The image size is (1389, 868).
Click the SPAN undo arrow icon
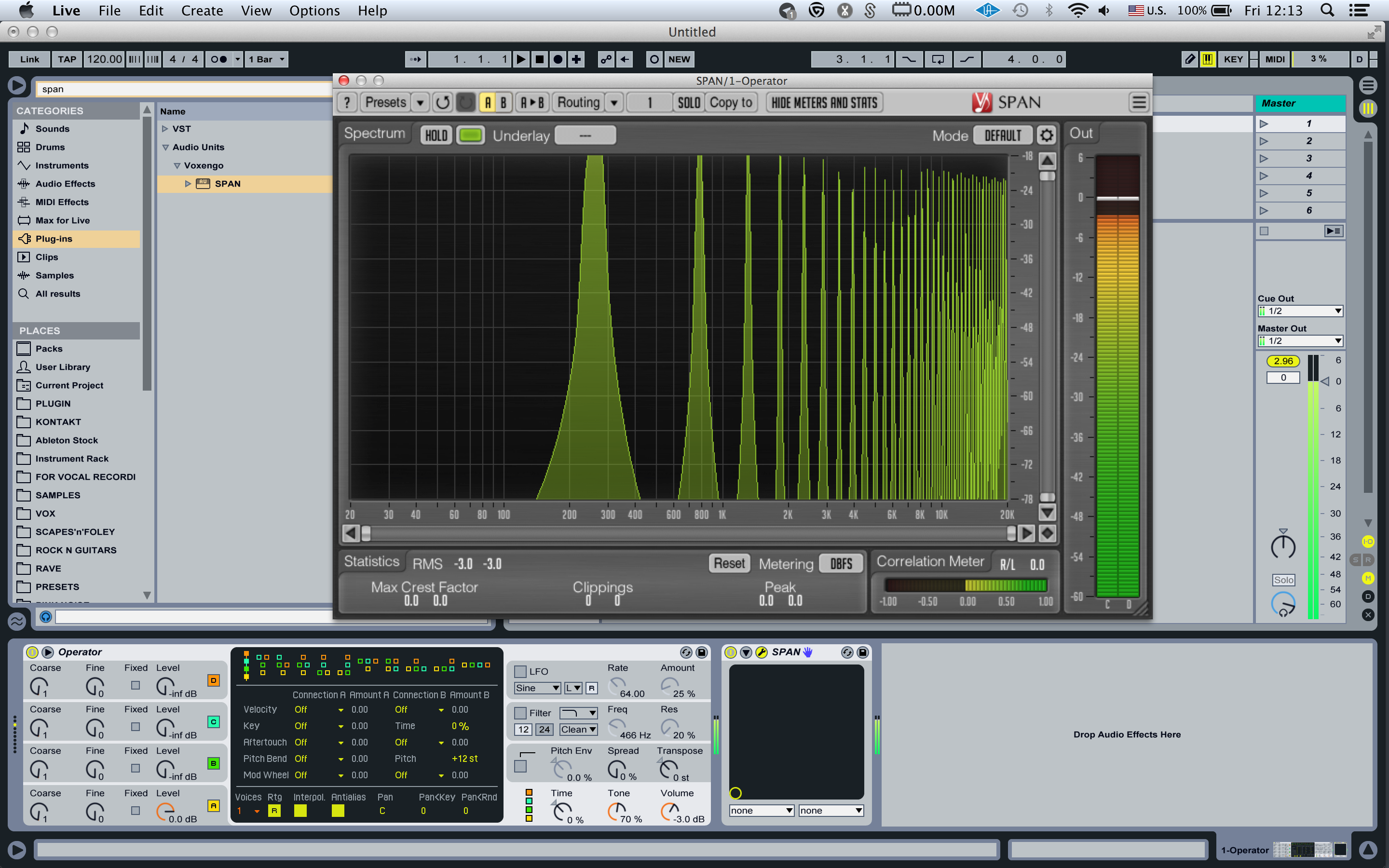442,103
